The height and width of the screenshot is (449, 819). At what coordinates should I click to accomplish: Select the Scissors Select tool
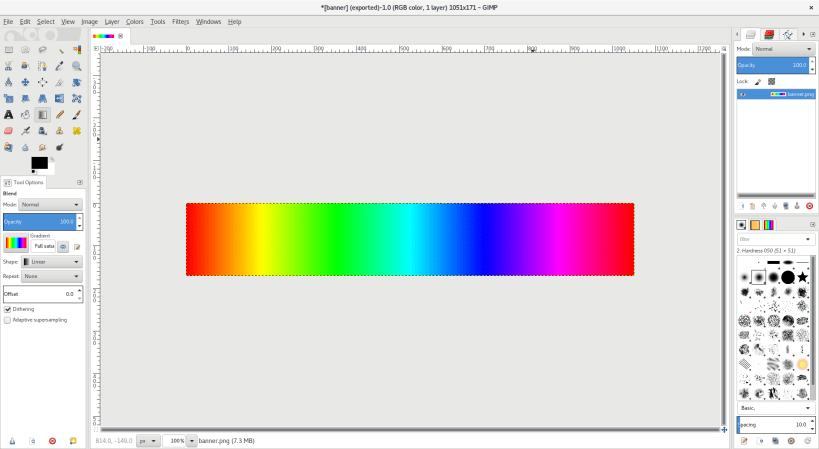(x=8, y=66)
